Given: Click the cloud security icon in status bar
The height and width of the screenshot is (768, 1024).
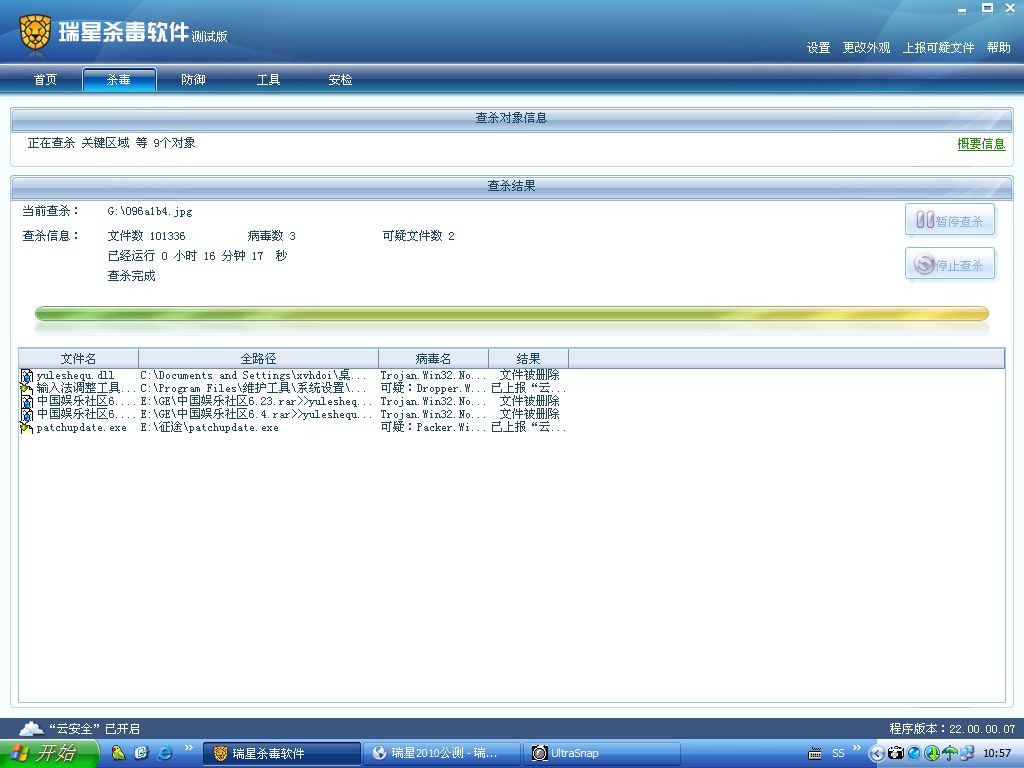Looking at the screenshot, I should (31, 728).
